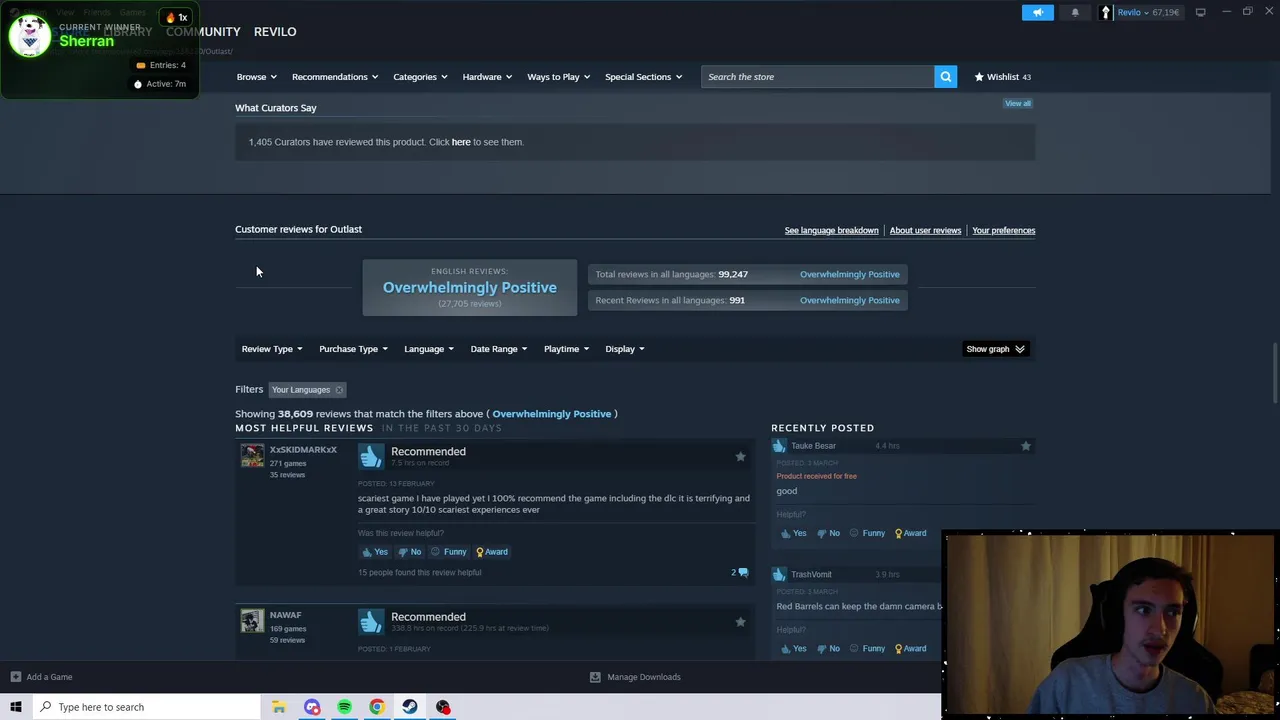The image size is (1280, 720).
Task: Open the Date Range filter dropdown
Action: click(498, 349)
